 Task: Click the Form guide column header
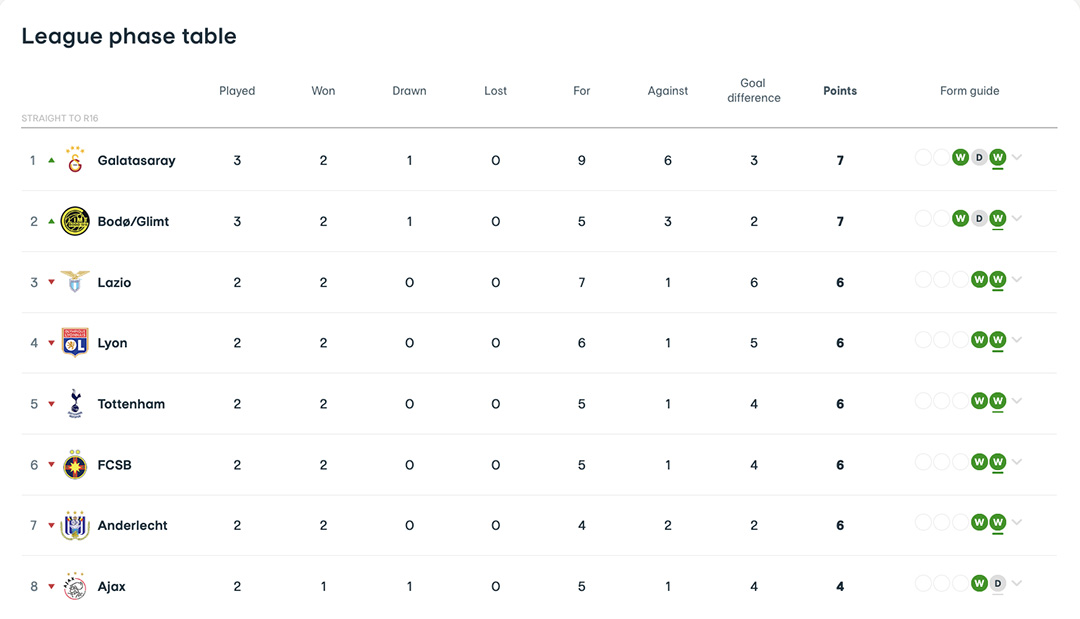tap(969, 91)
